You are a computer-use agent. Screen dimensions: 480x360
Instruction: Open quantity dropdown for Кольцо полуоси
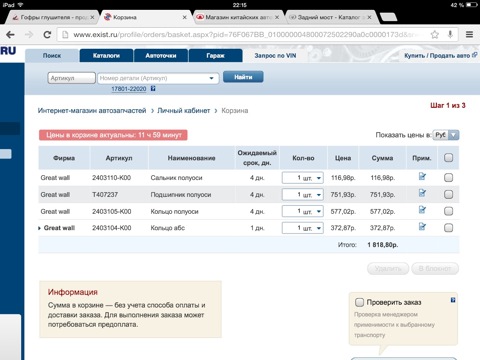pos(303,211)
